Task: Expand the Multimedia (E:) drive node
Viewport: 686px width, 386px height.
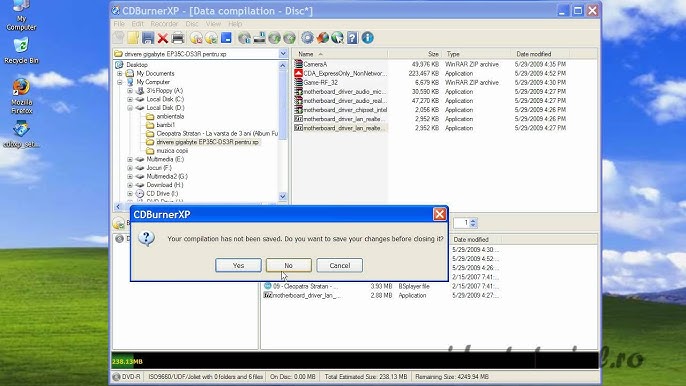Action: click(130, 159)
